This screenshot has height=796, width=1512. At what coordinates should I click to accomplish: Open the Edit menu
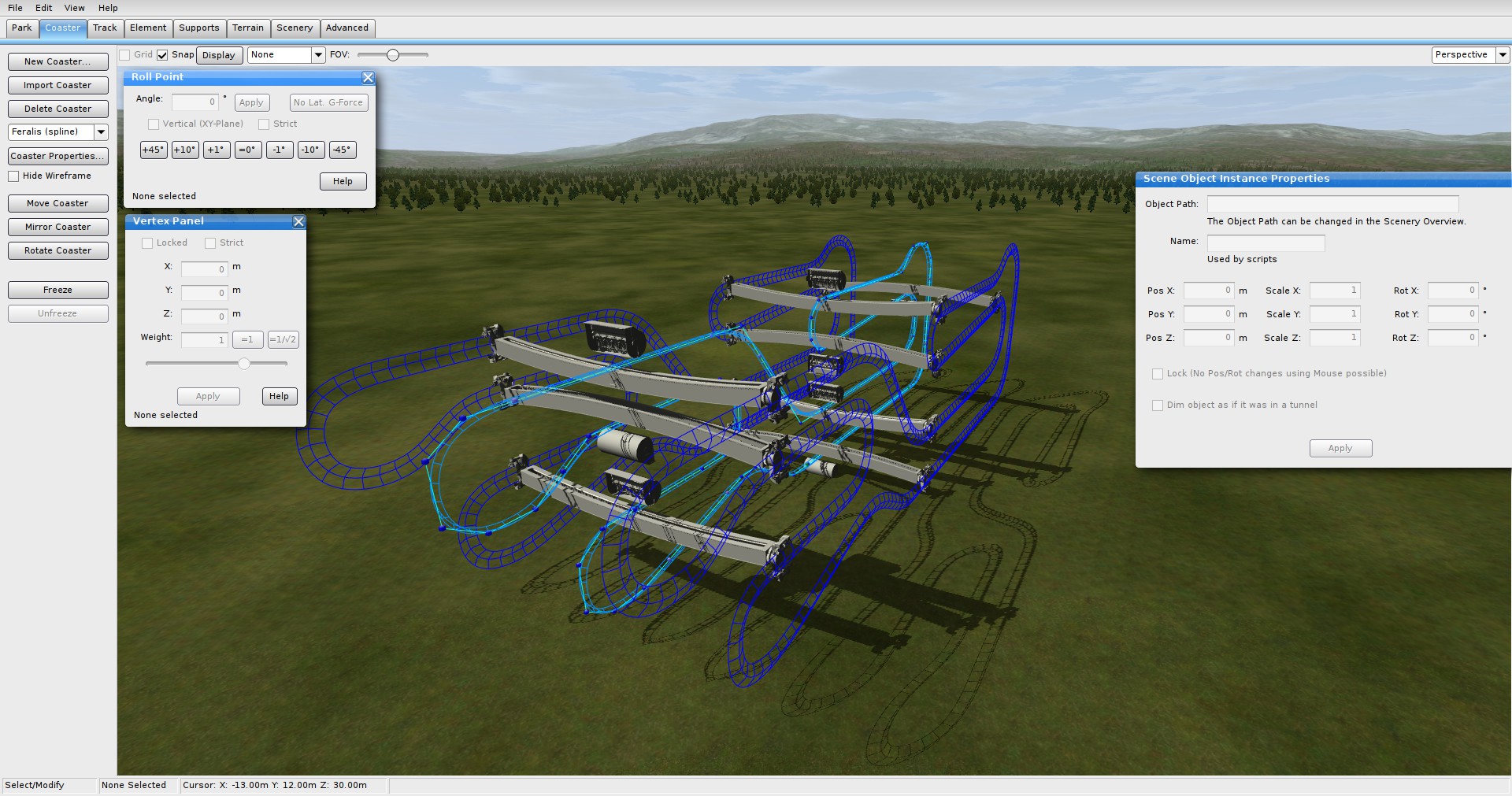tap(43, 8)
